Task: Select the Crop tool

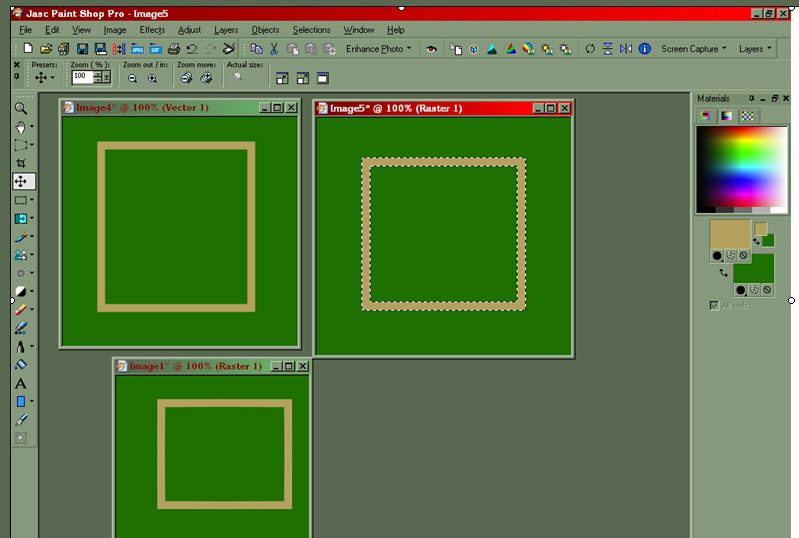Action: tap(20, 163)
